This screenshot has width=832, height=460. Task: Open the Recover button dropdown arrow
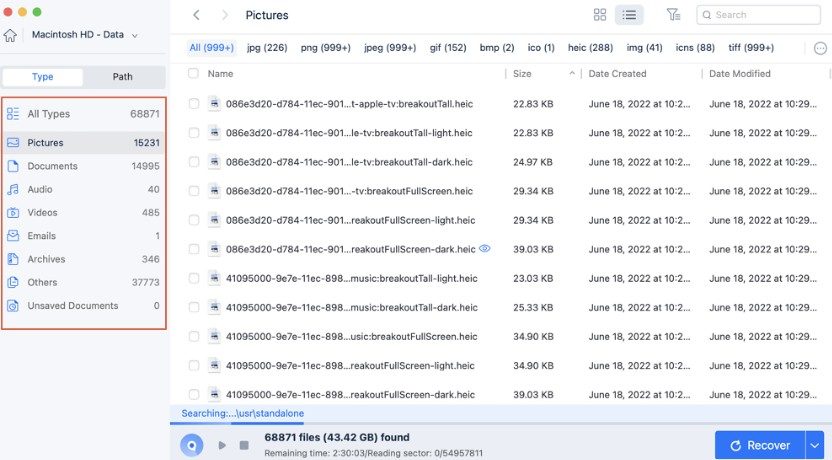pyautogui.click(x=815, y=445)
